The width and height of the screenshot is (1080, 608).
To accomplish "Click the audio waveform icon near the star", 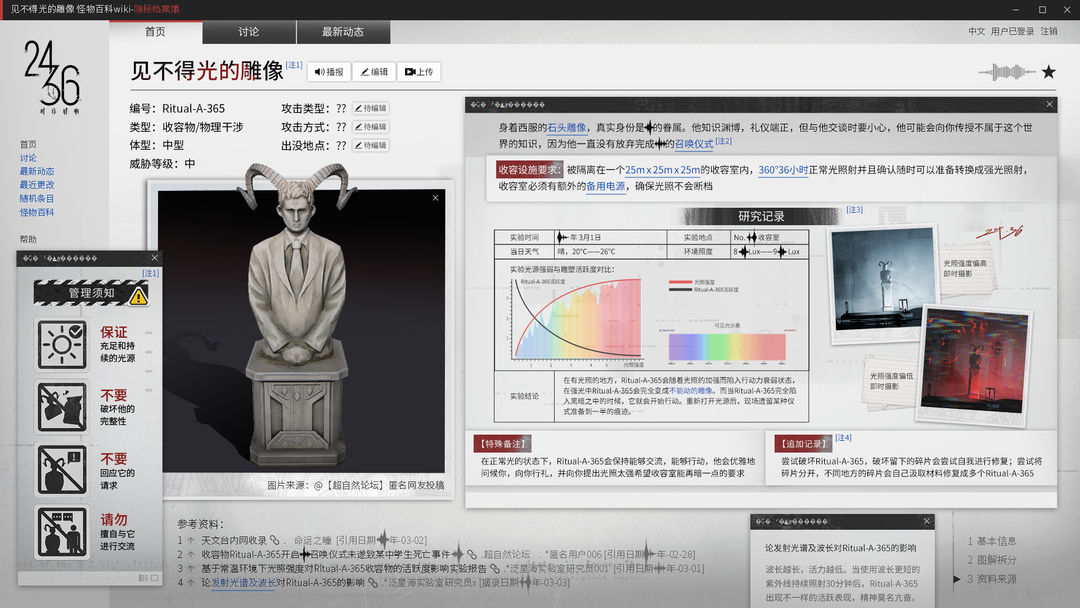I will click(x=1007, y=72).
